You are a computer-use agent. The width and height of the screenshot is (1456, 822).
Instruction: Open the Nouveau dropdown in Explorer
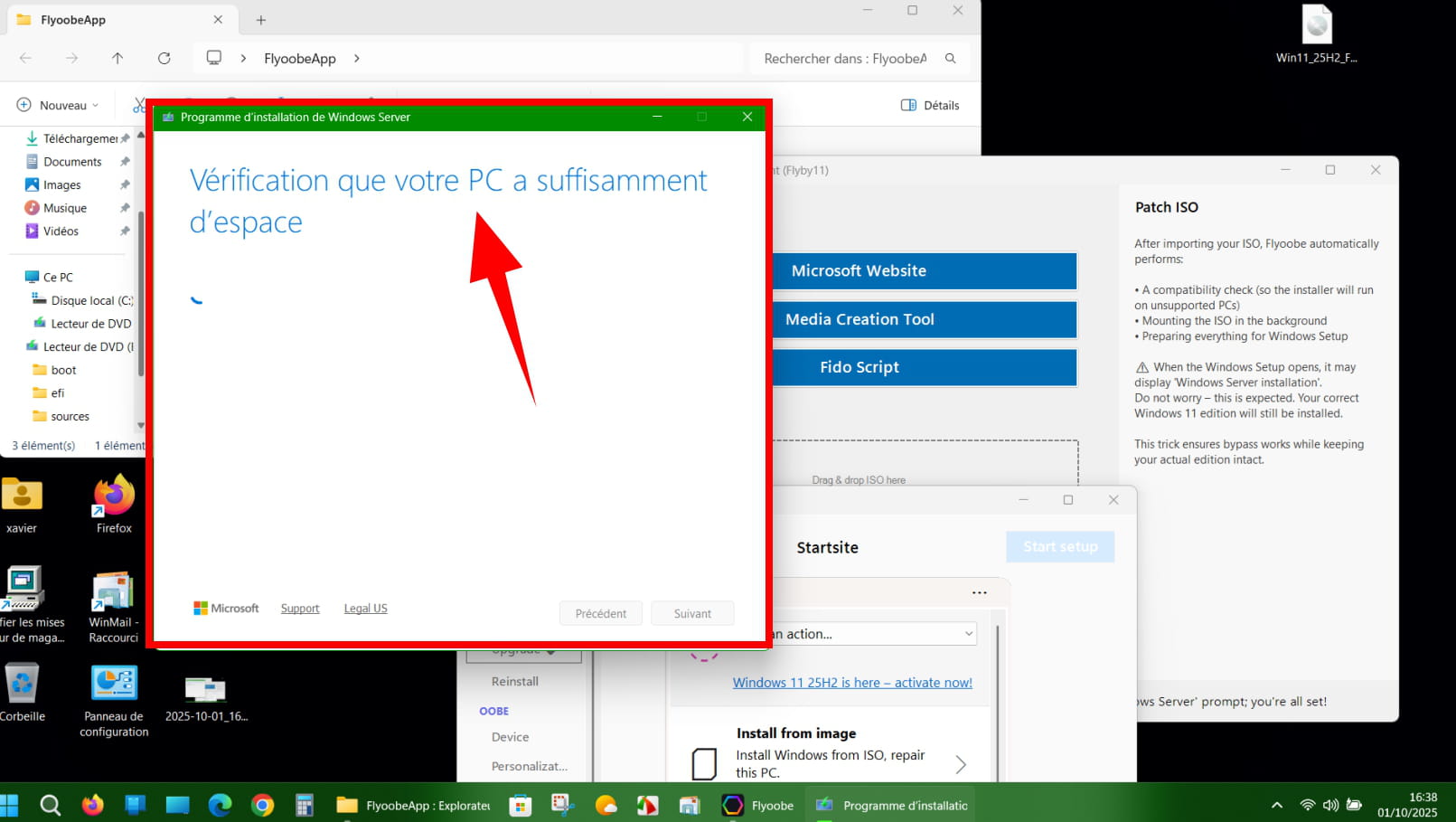coord(58,105)
